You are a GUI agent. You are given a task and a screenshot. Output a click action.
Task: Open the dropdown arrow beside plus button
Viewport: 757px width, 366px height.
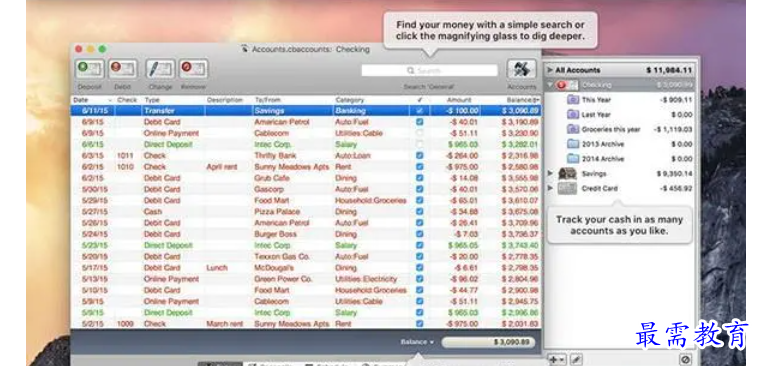pos(562,360)
